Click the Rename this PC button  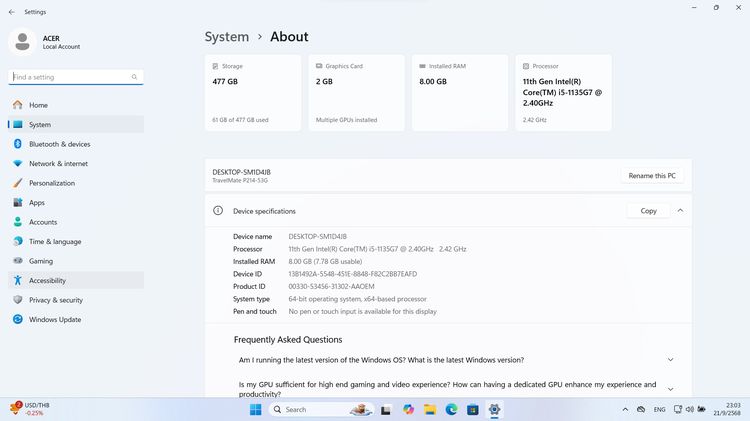pos(652,176)
